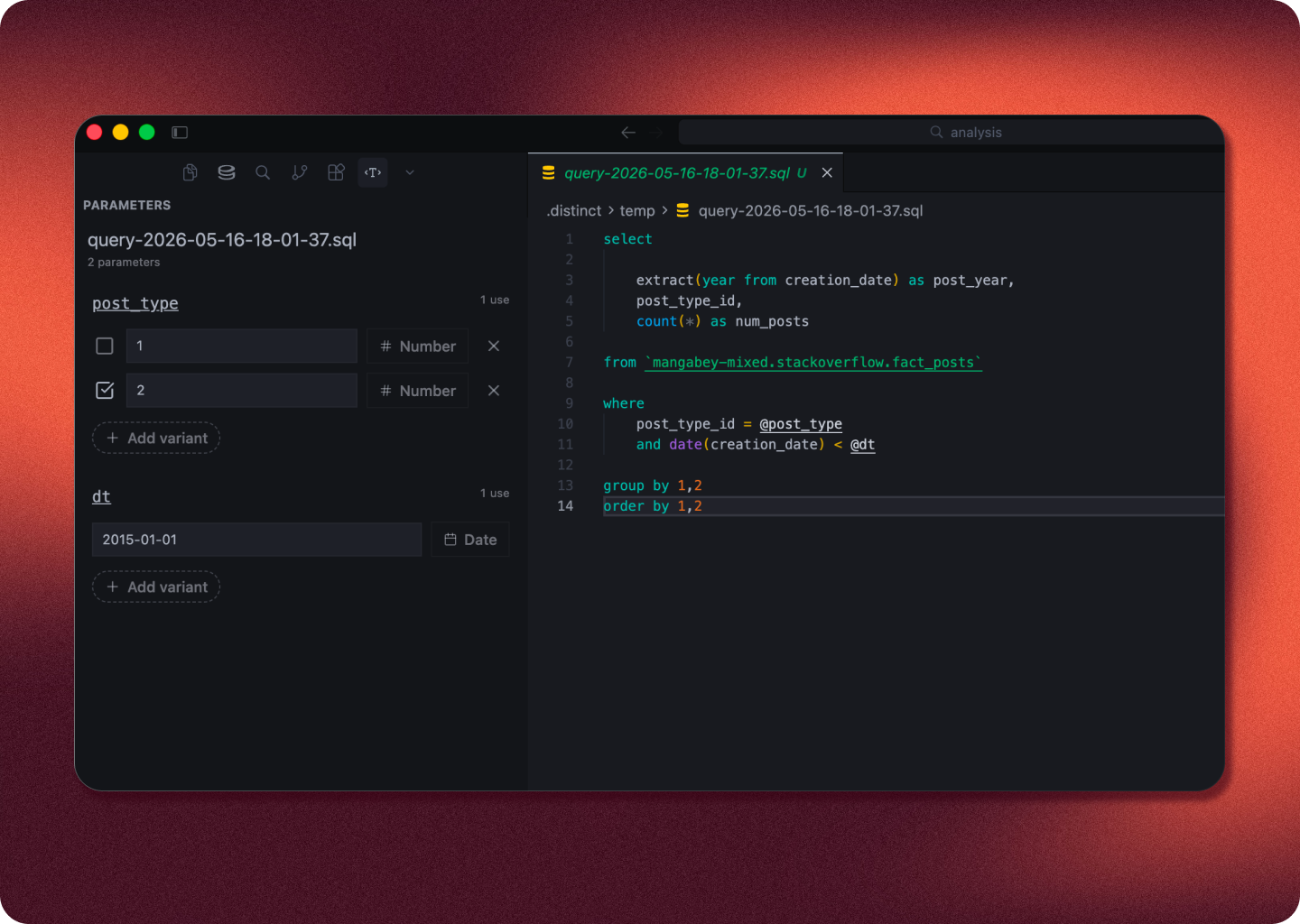Close the query-2026-05-16-18-01-37.sql tab
This screenshot has height=924, width=1300.
point(827,172)
